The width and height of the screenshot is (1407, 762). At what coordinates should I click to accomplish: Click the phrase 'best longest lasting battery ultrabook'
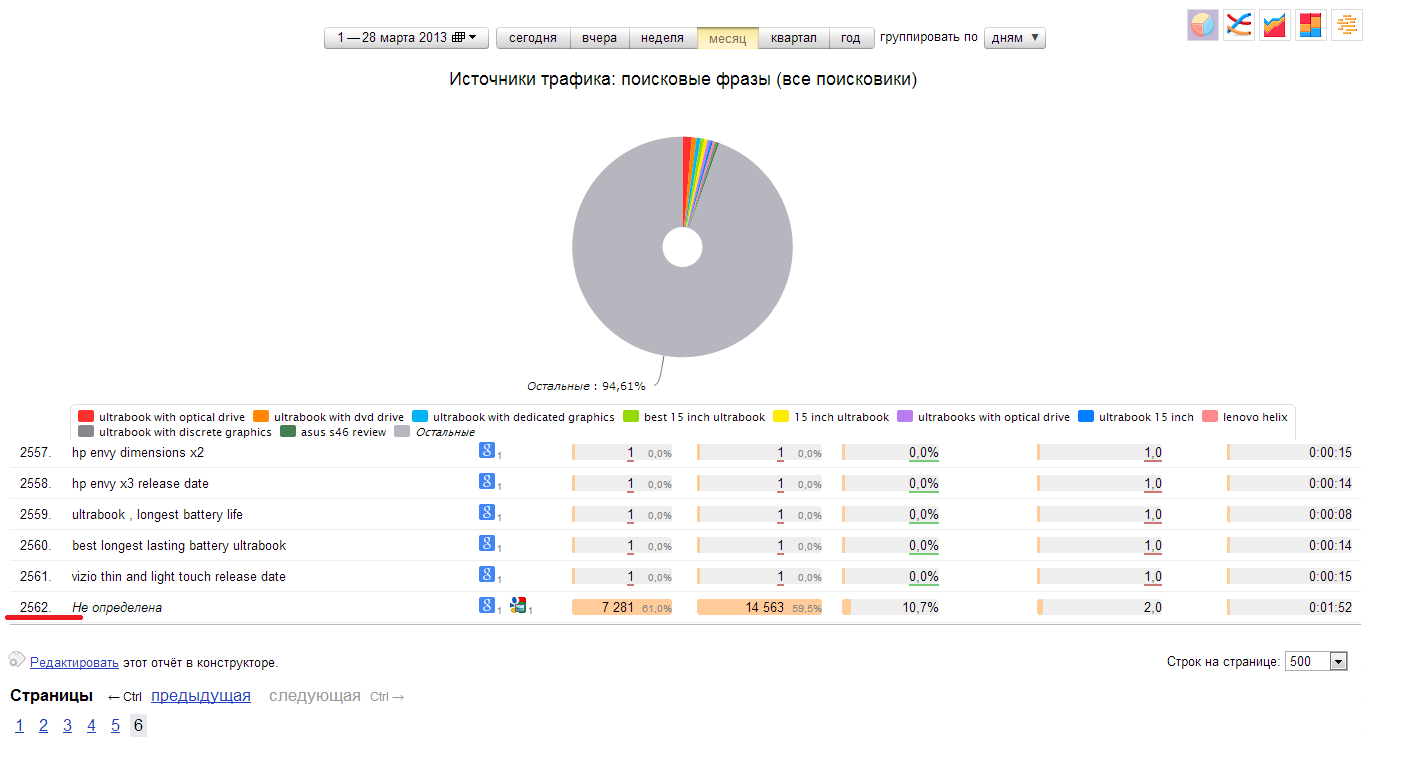pyautogui.click(x=179, y=545)
